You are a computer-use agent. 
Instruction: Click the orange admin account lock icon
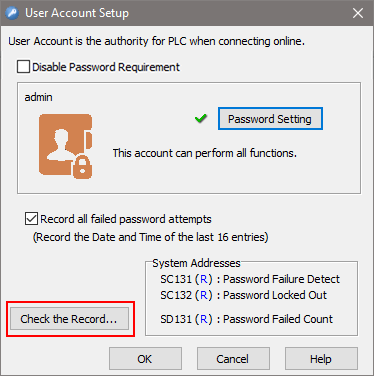click(65, 146)
